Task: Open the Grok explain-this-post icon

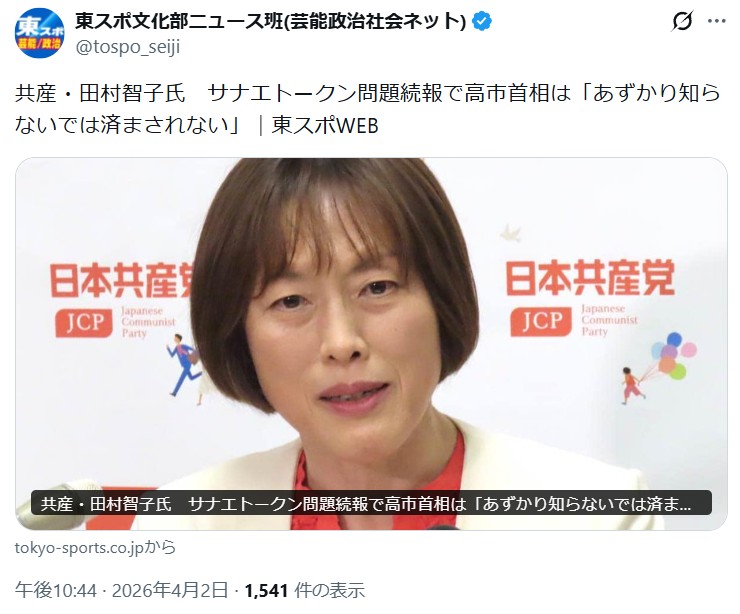Action: (x=682, y=21)
